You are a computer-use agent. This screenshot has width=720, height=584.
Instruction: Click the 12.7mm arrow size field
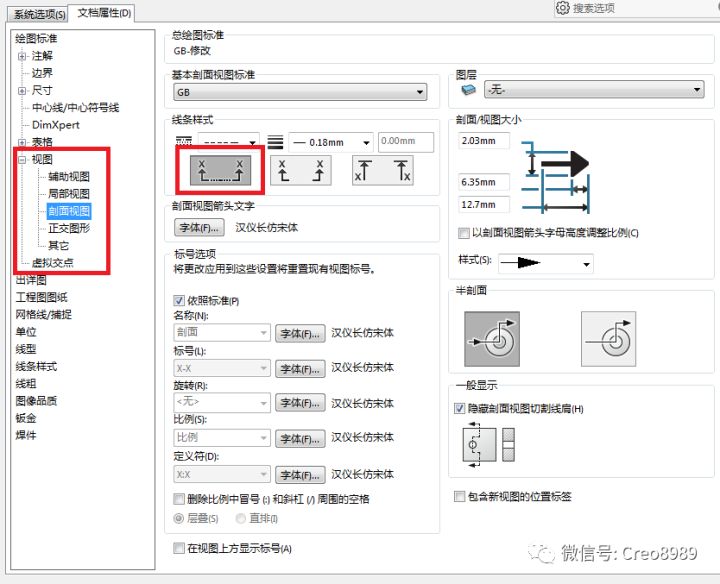pyautogui.click(x=484, y=204)
